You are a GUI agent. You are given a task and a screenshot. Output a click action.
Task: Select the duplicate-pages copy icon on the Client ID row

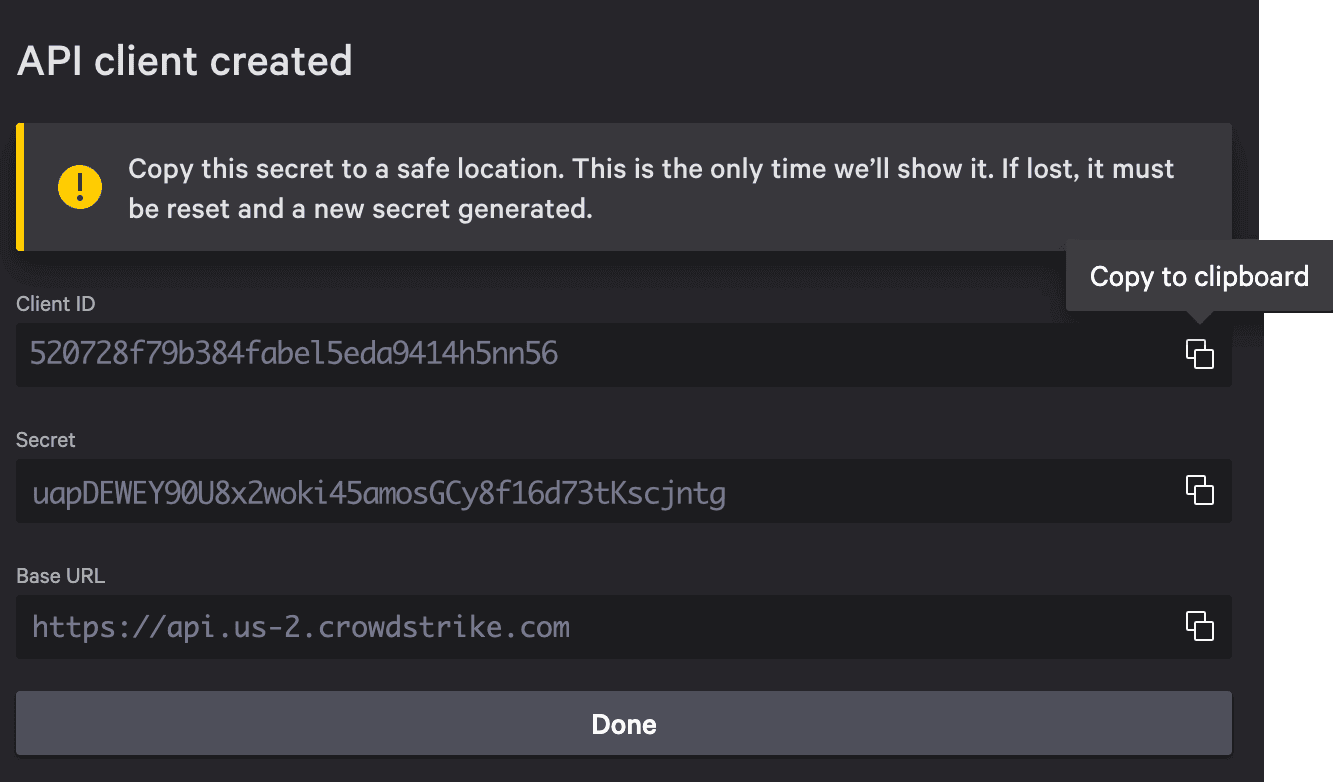1199,354
